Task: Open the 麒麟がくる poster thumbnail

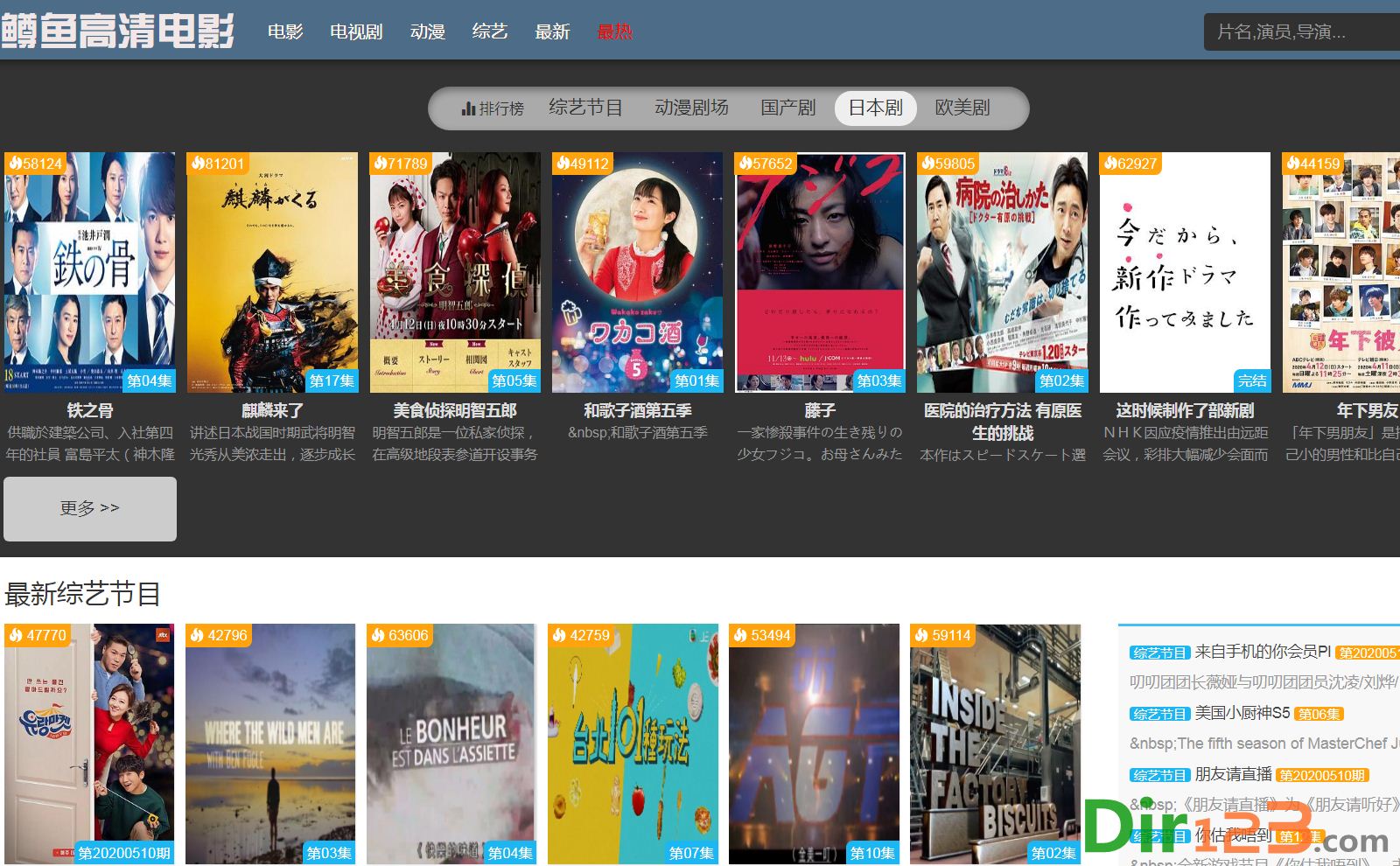Action: pyautogui.click(x=272, y=272)
